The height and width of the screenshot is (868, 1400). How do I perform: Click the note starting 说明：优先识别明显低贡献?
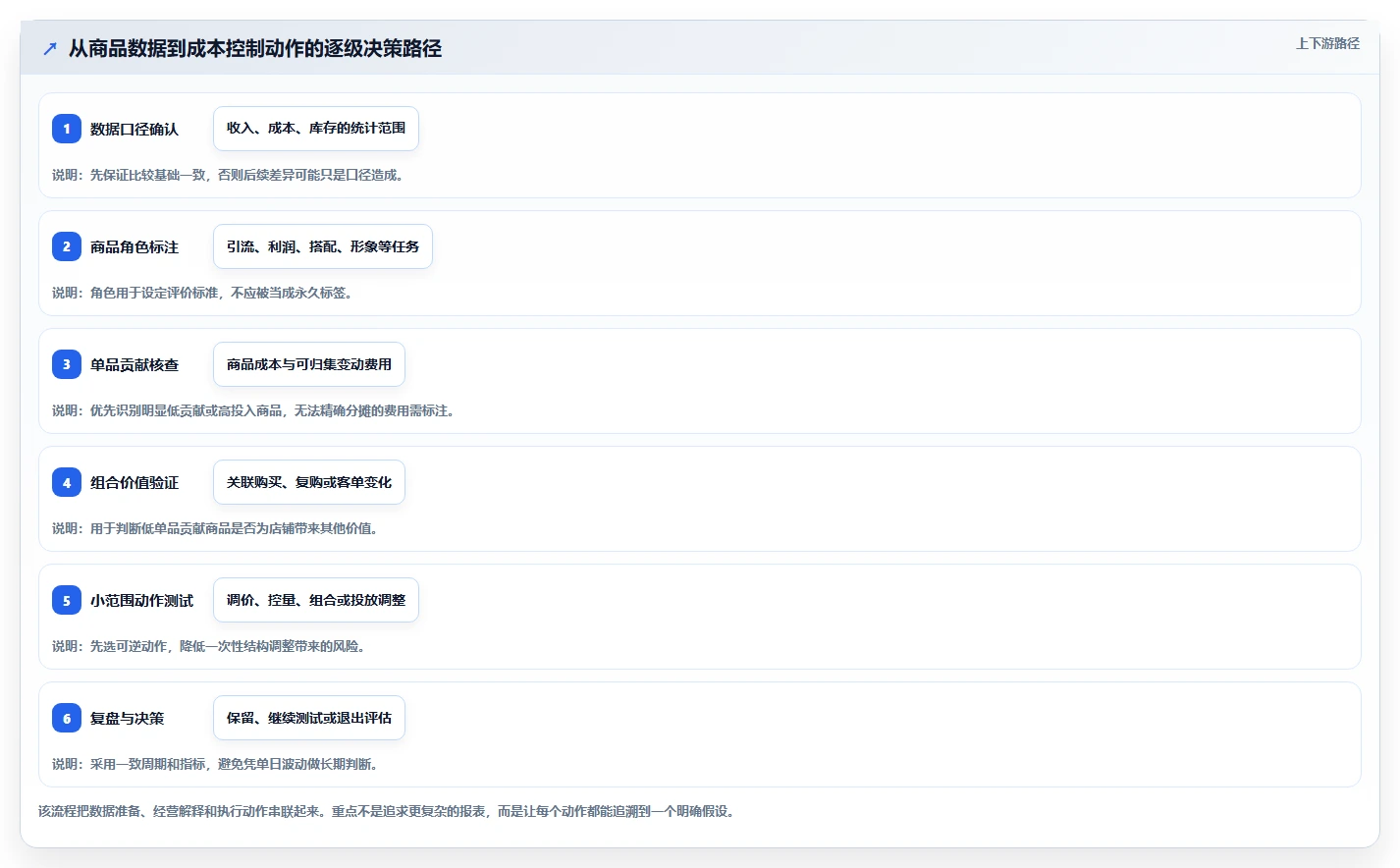click(x=253, y=410)
